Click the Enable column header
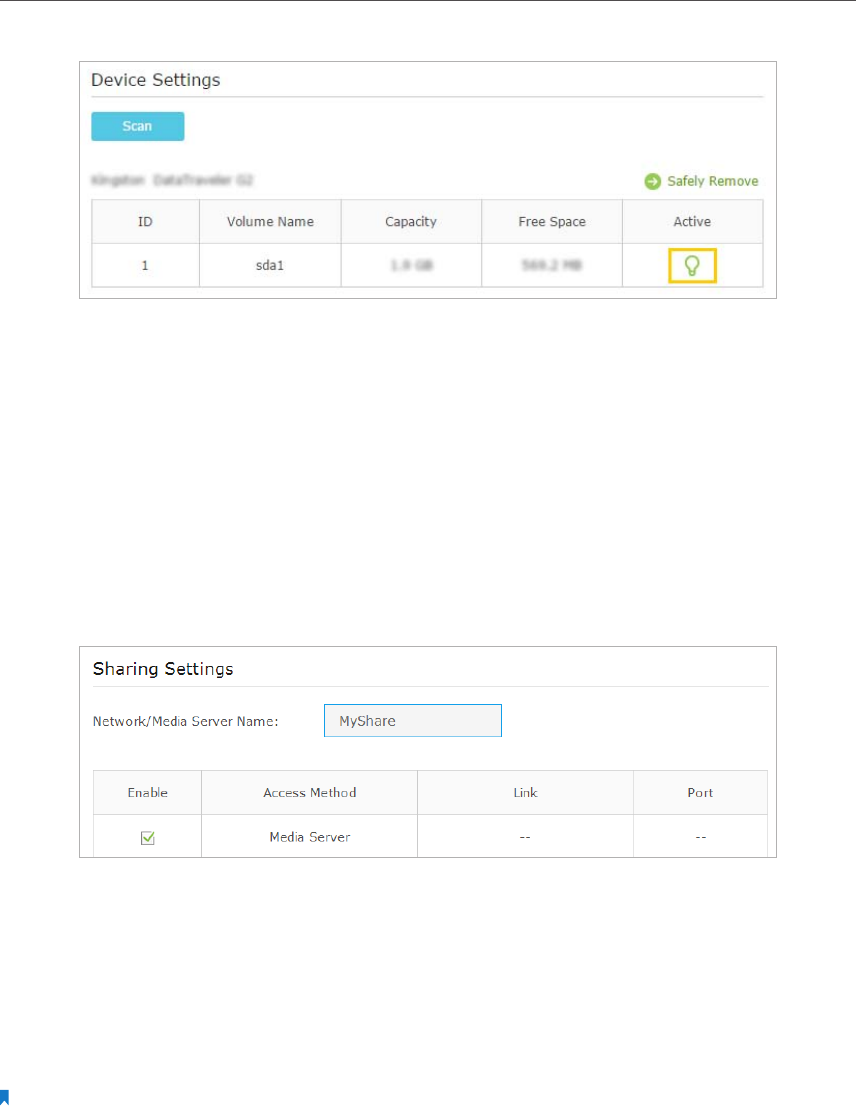The image size is (856, 1106). [x=147, y=792]
